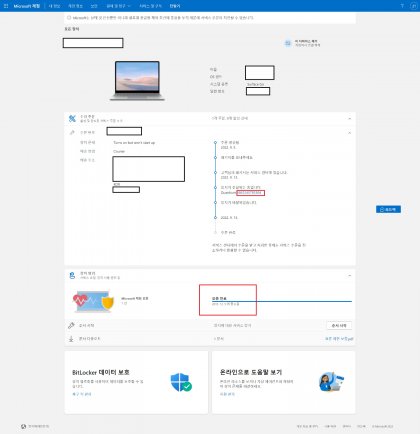
Task: Open the BitLocker card recovery key link
Action: [82, 394]
